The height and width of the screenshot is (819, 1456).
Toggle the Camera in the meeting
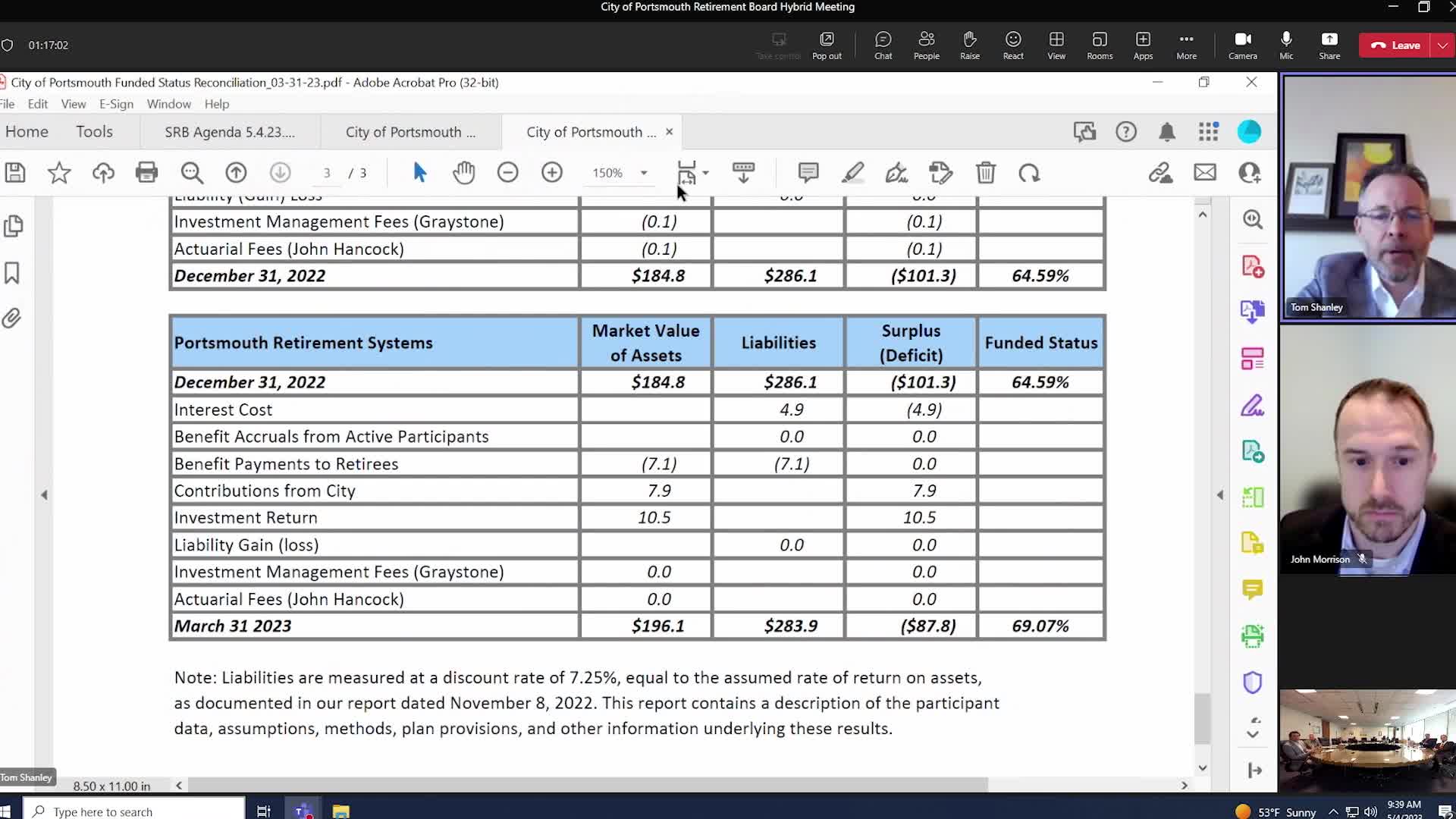pyautogui.click(x=1242, y=45)
